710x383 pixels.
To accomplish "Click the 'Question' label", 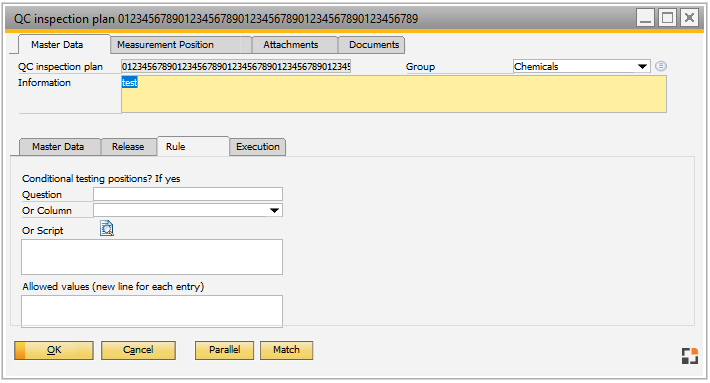I will 42,195.
